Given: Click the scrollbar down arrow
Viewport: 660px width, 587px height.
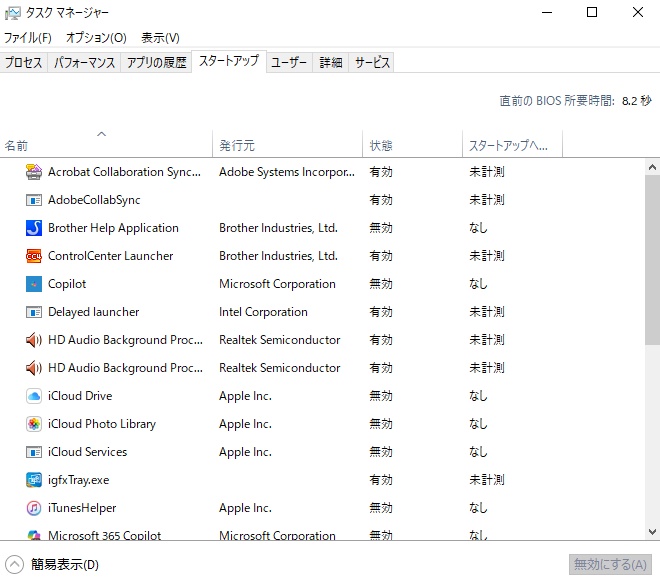Looking at the screenshot, I should (x=652, y=532).
